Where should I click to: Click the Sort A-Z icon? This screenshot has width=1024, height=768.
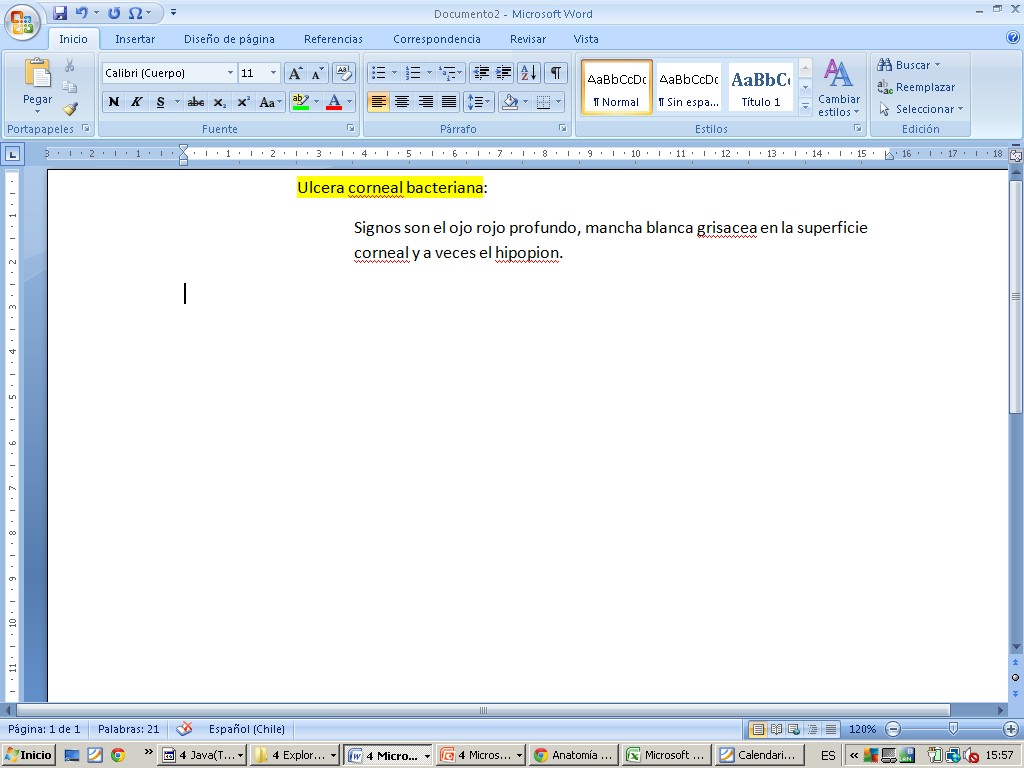[x=529, y=73]
